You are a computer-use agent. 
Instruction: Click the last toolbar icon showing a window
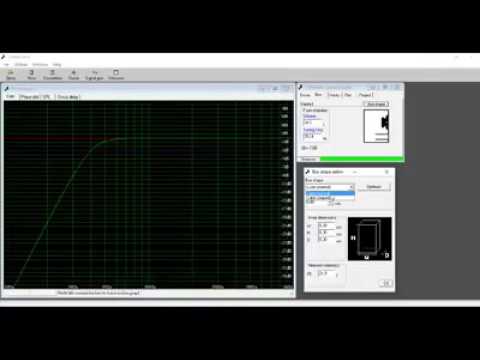click(116, 75)
